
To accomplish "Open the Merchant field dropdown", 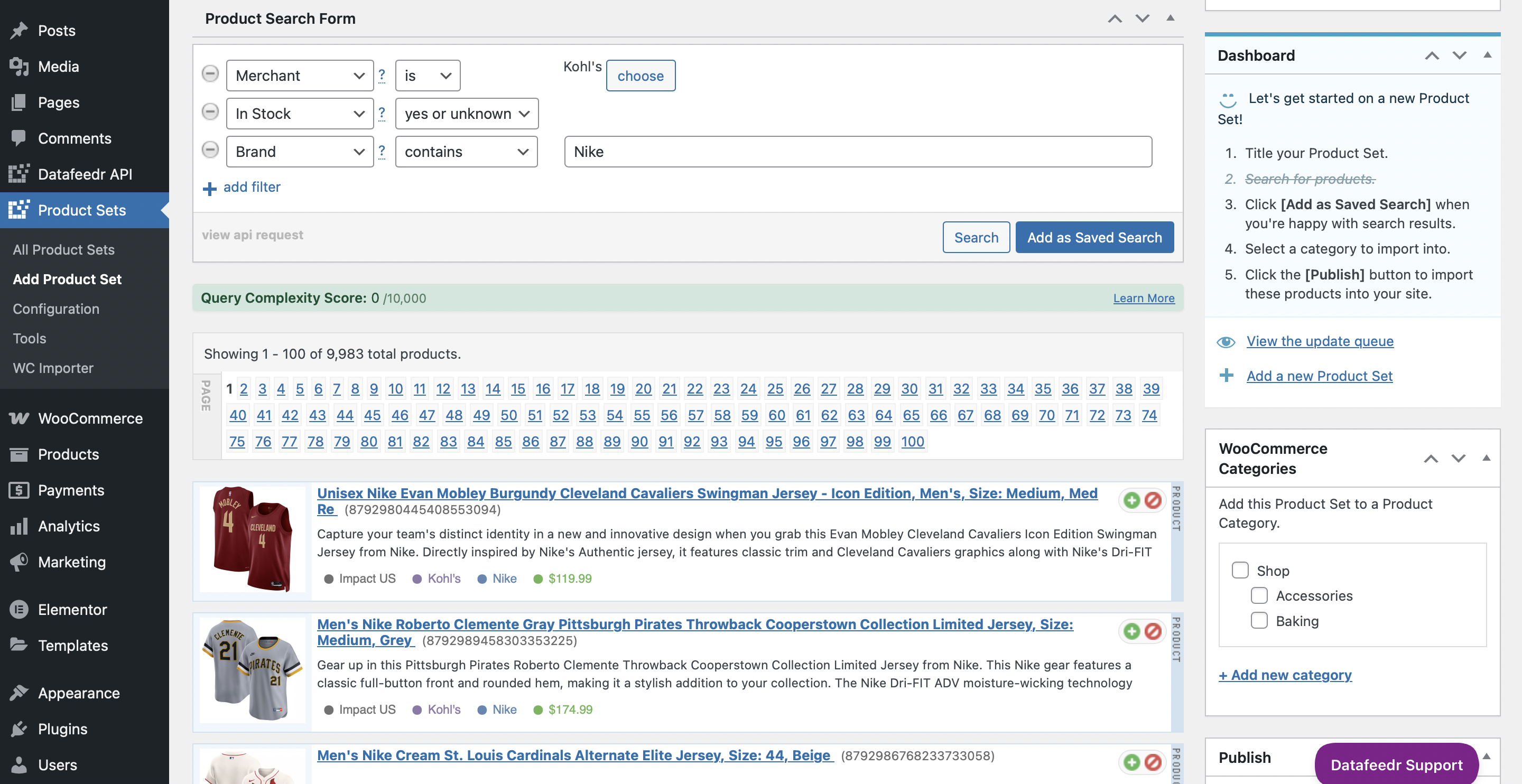I will (x=300, y=76).
